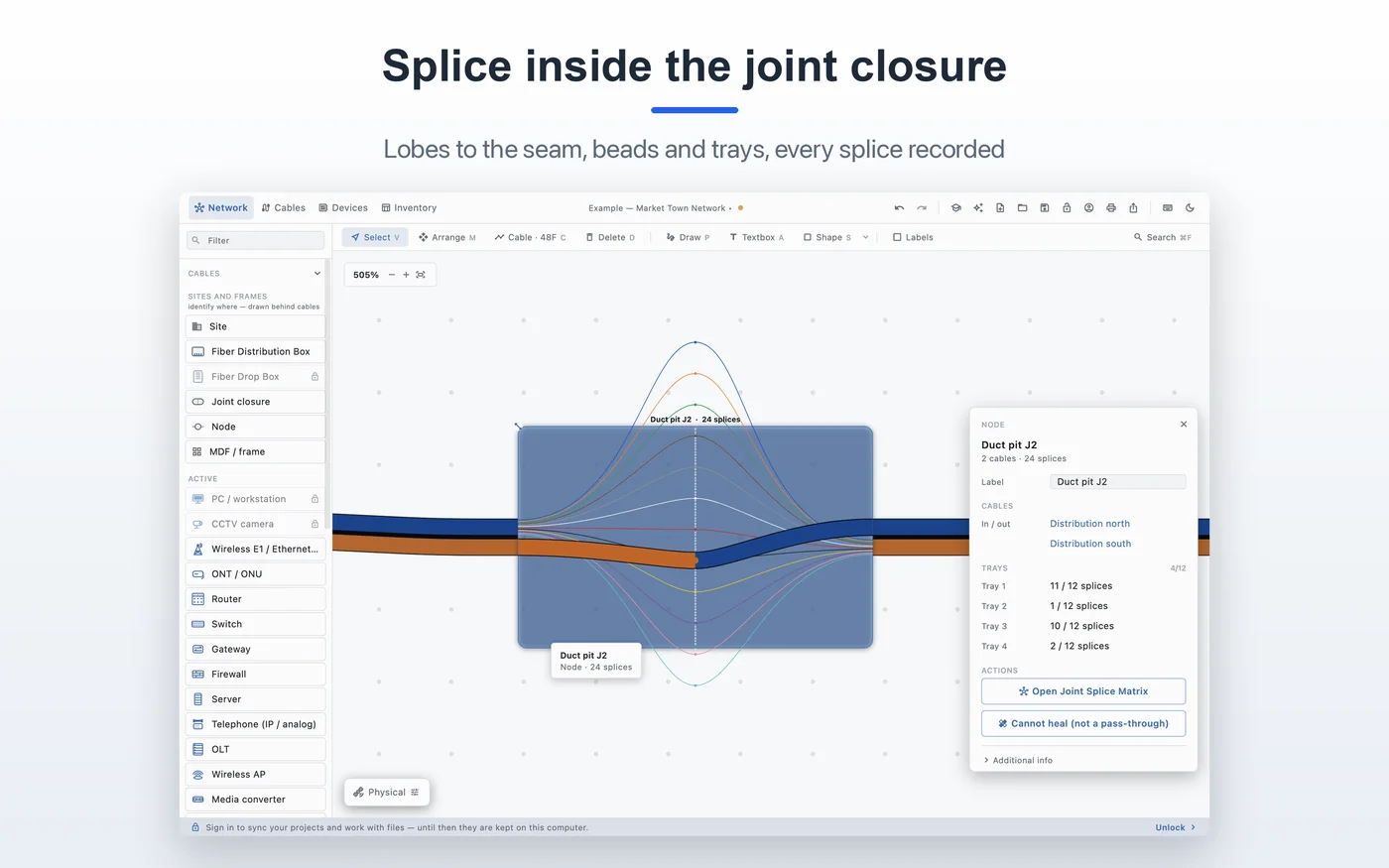Click the Filter input field
The image size is (1389, 868).
point(255,240)
